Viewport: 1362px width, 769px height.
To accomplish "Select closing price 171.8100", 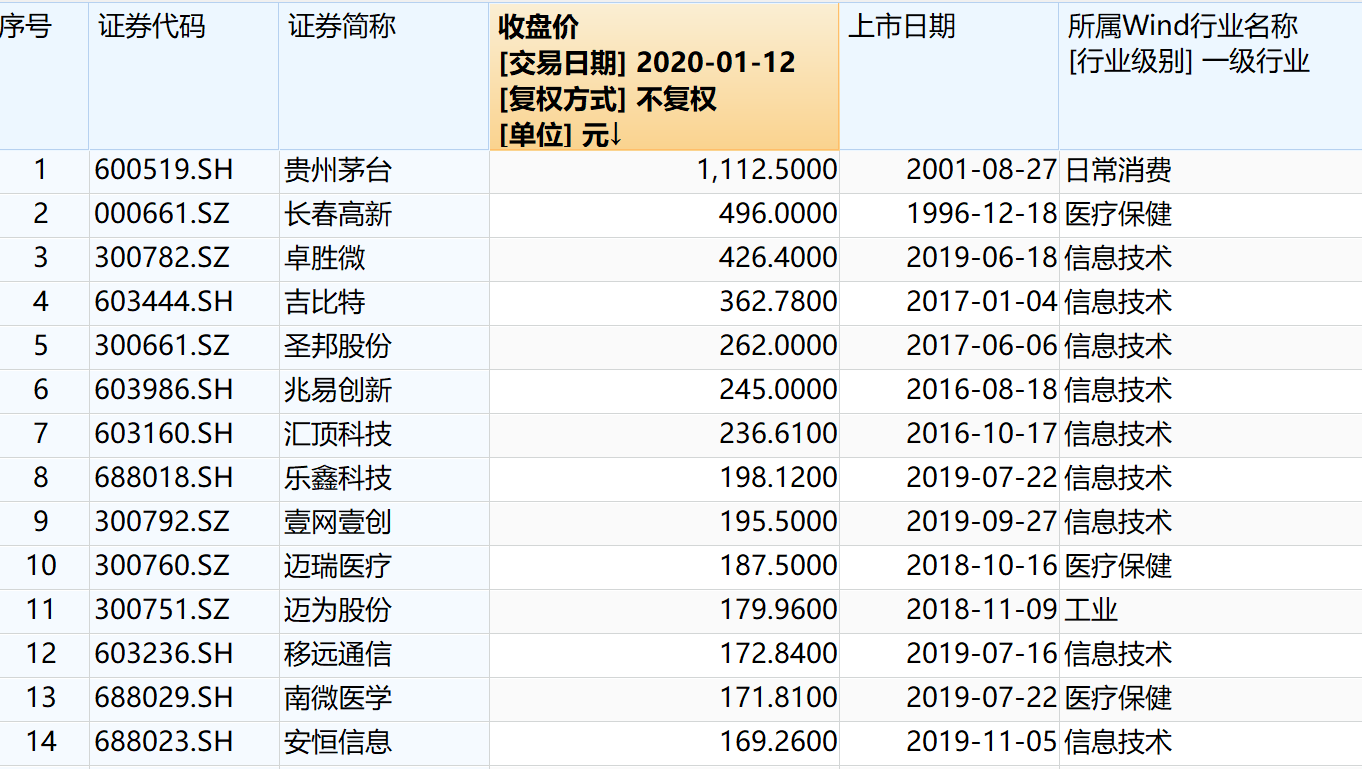I will (x=778, y=698).
